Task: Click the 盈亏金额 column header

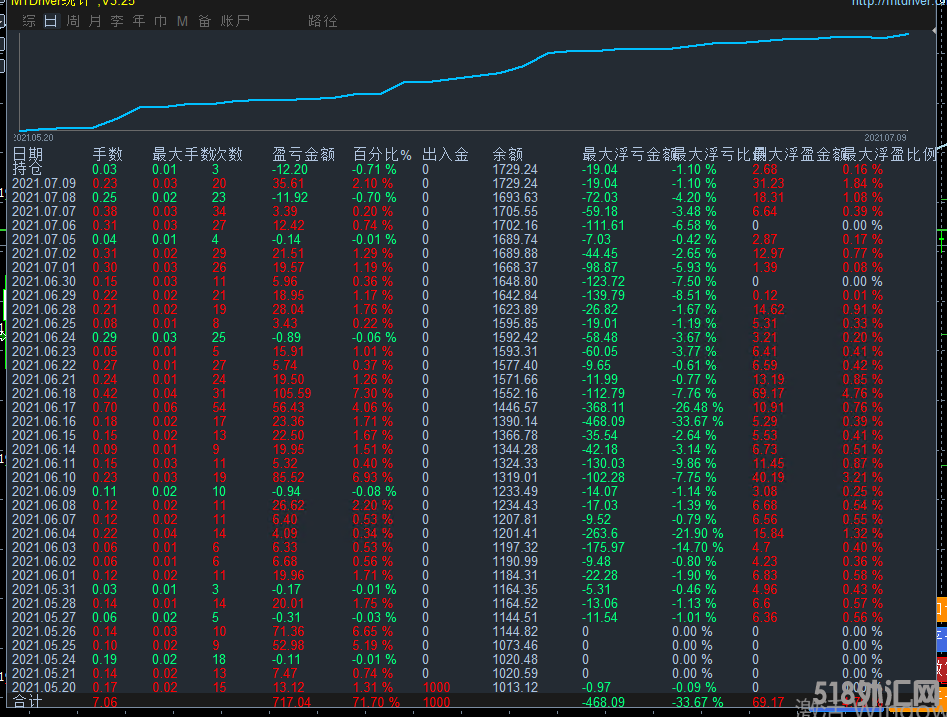Action: pos(304,155)
